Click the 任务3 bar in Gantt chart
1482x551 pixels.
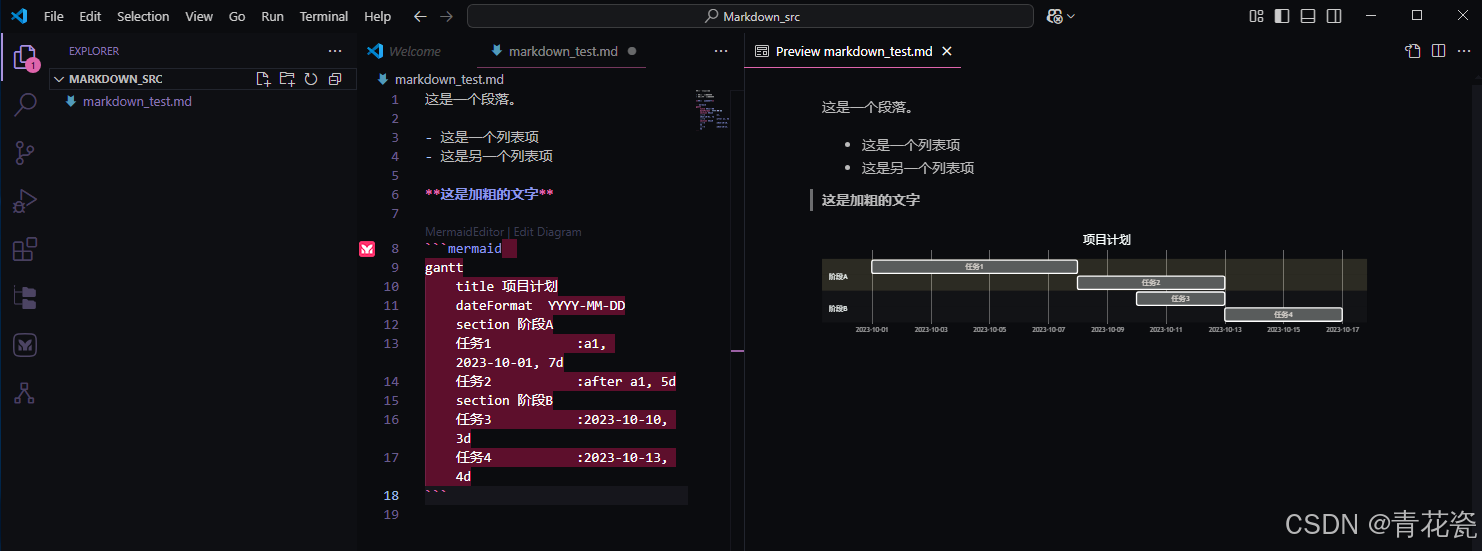pyautogui.click(x=1180, y=299)
